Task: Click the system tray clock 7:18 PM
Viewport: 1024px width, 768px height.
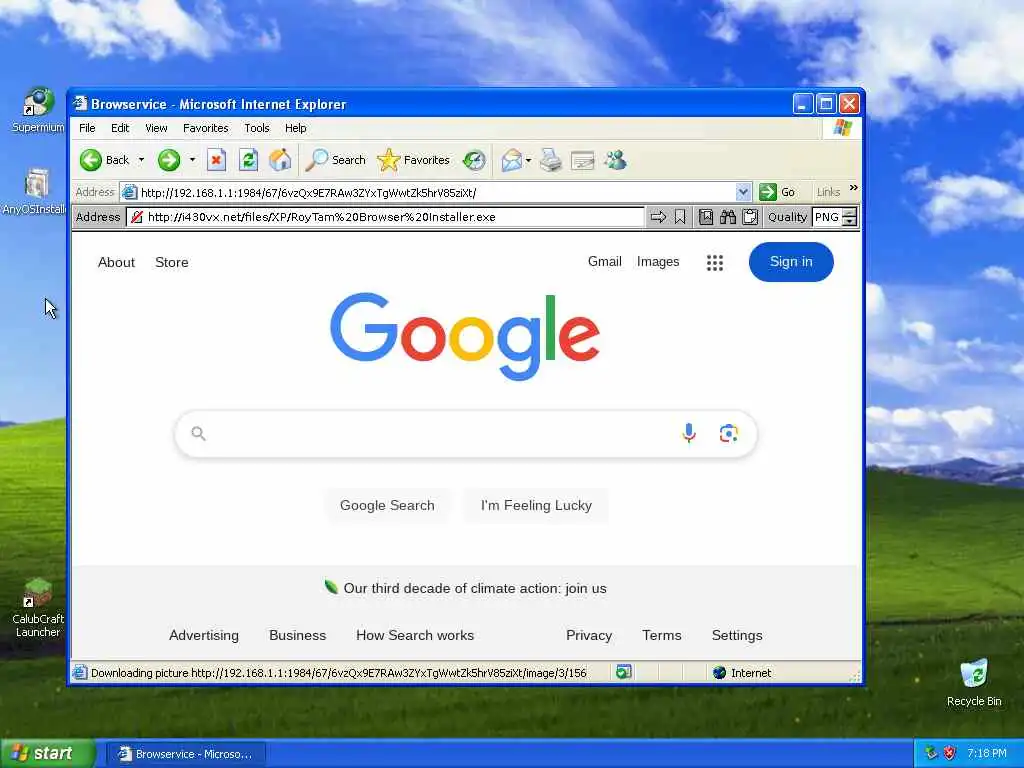Action: [x=987, y=753]
